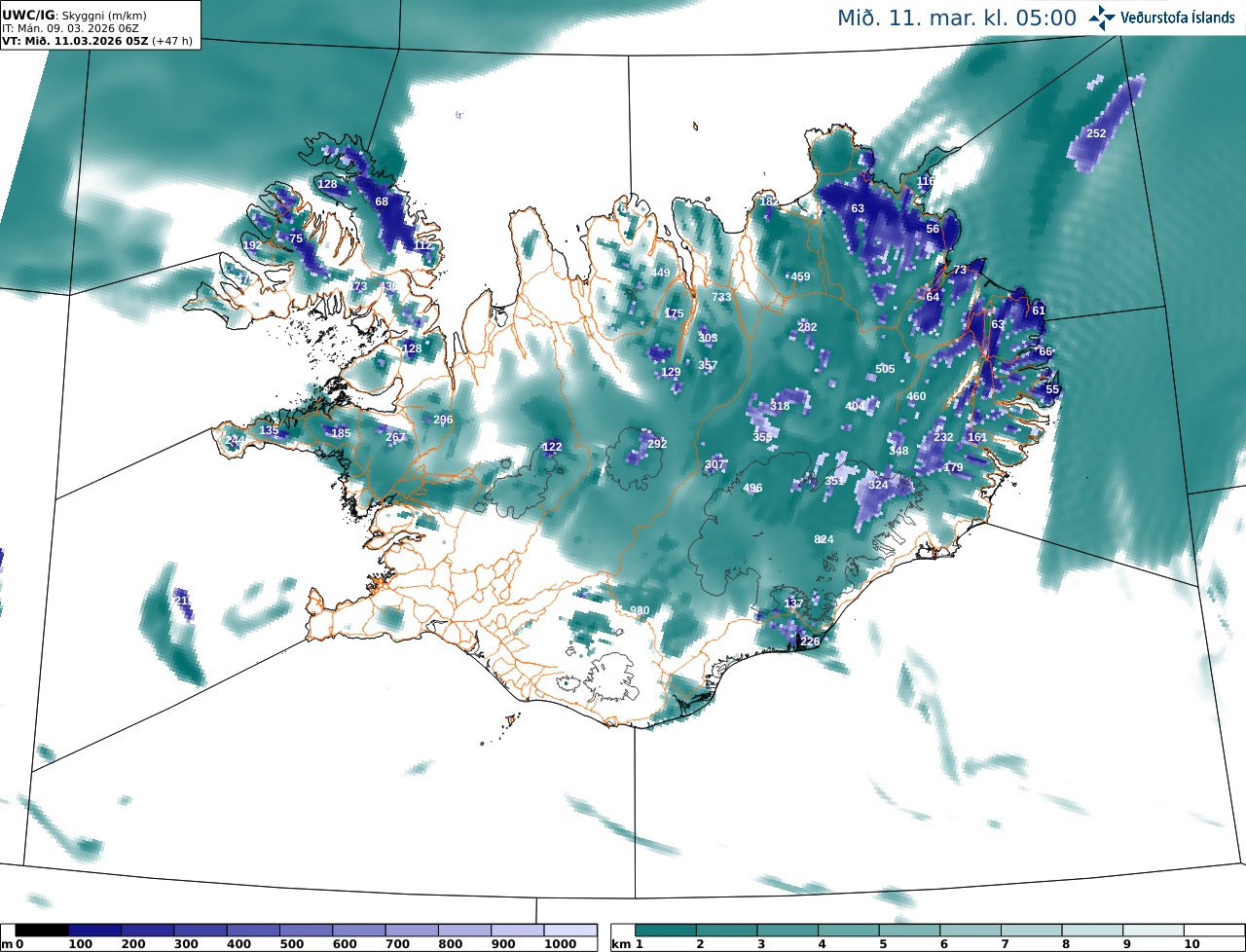Click the 296 visibility value
The height and width of the screenshot is (952, 1246).
click(x=443, y=420)
